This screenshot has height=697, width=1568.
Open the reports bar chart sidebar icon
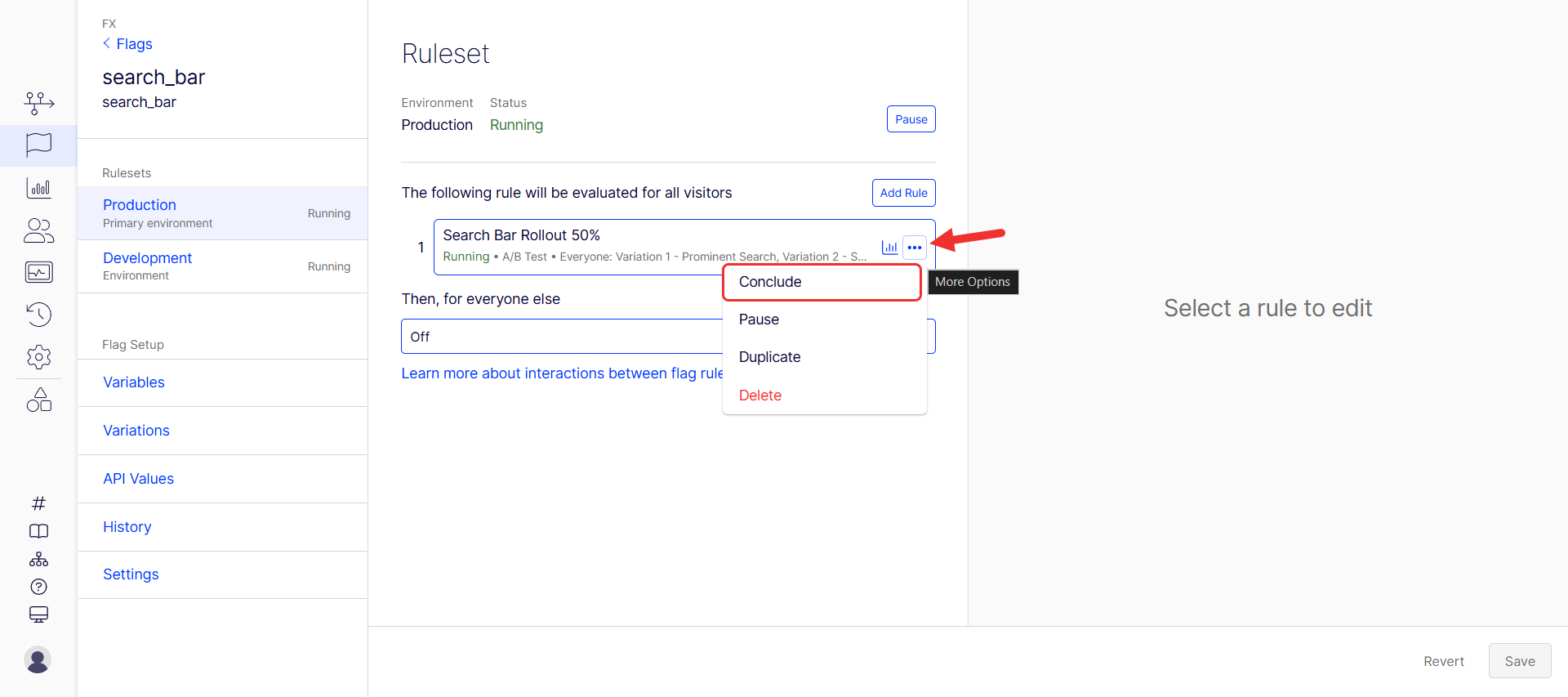38,189
